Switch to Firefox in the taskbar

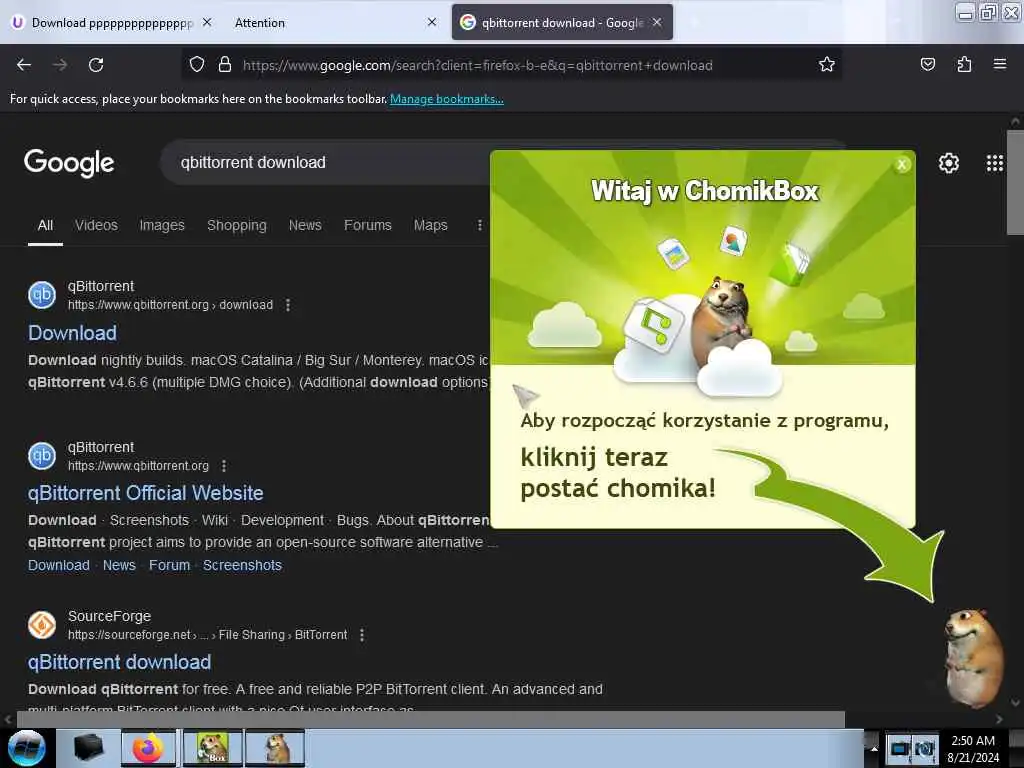(x=149, y=748)
